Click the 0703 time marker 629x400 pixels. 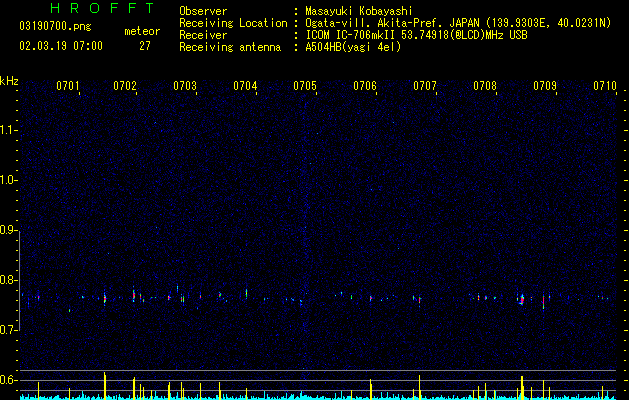185,86
